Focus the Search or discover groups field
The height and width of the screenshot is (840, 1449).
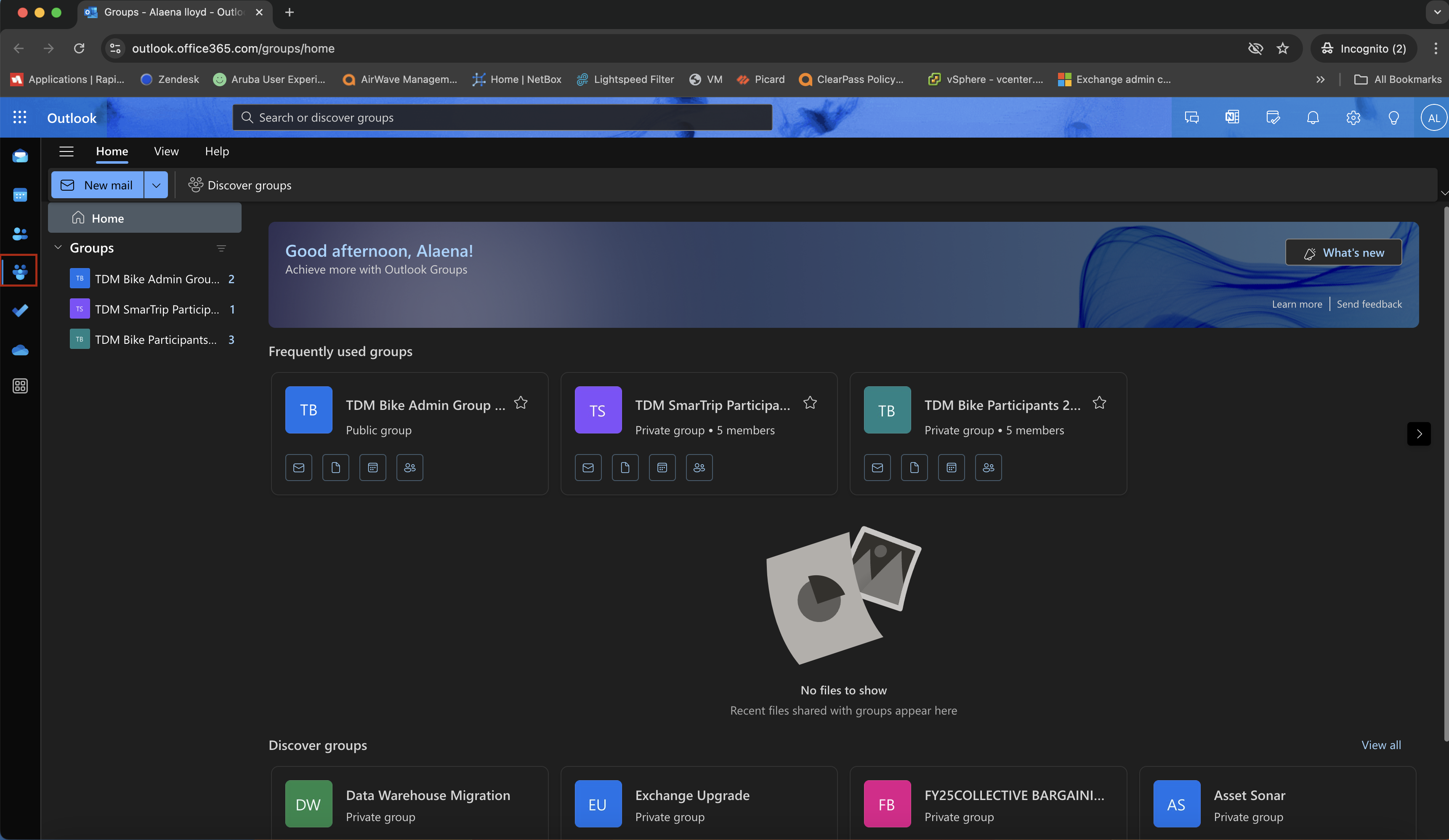[x=502, y=117]
